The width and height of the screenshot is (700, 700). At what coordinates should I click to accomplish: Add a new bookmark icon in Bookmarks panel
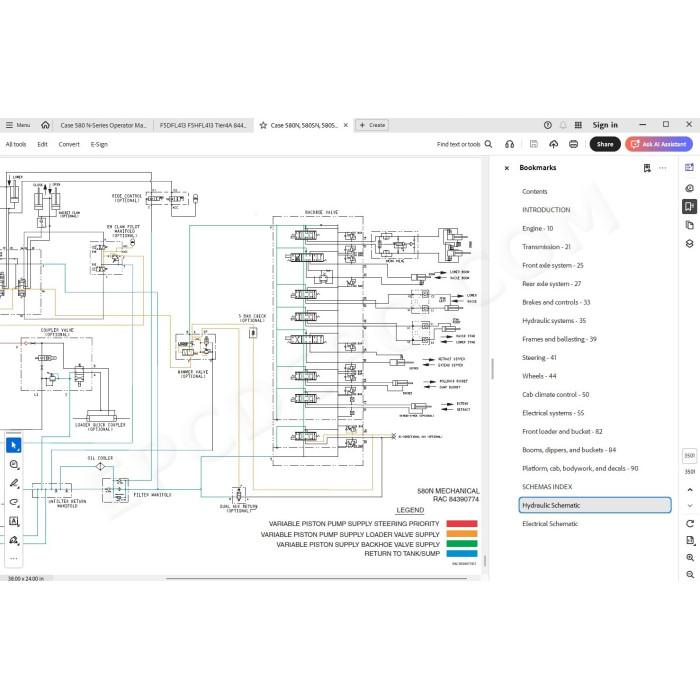[x=647, y=168]
